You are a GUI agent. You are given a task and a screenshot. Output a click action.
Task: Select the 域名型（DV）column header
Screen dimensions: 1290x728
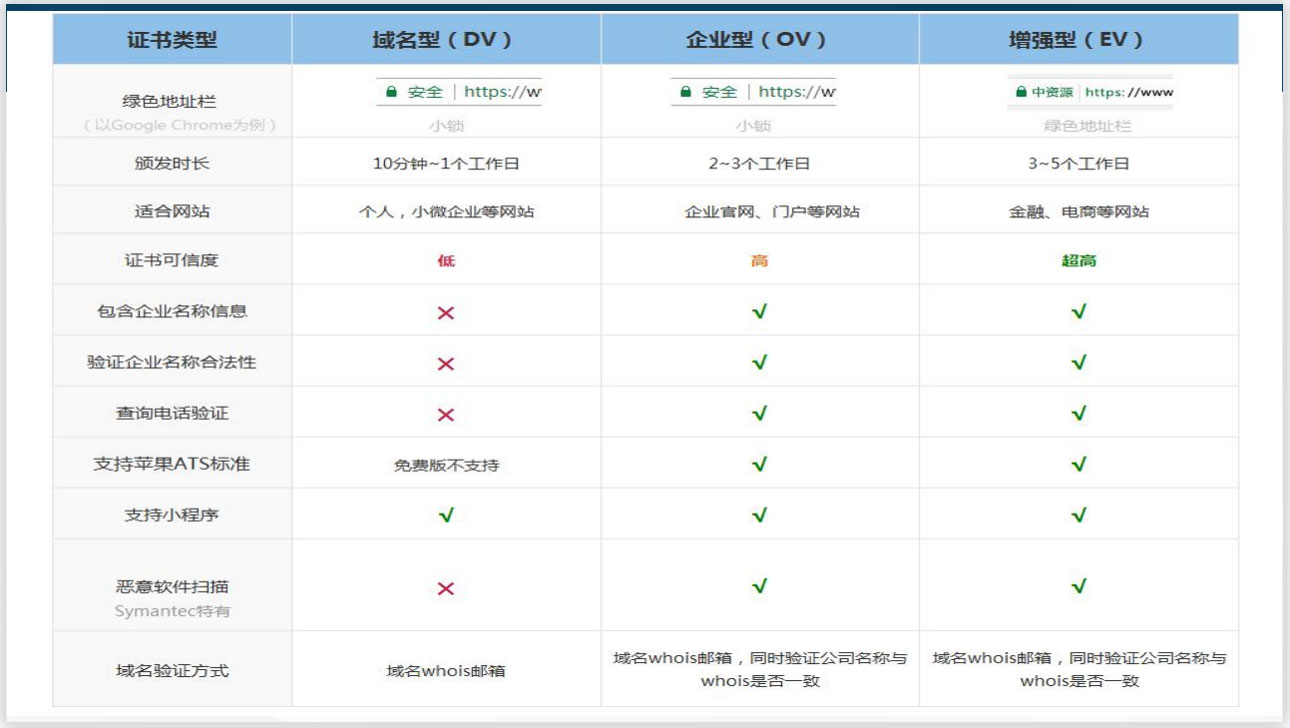click(446, 40)
